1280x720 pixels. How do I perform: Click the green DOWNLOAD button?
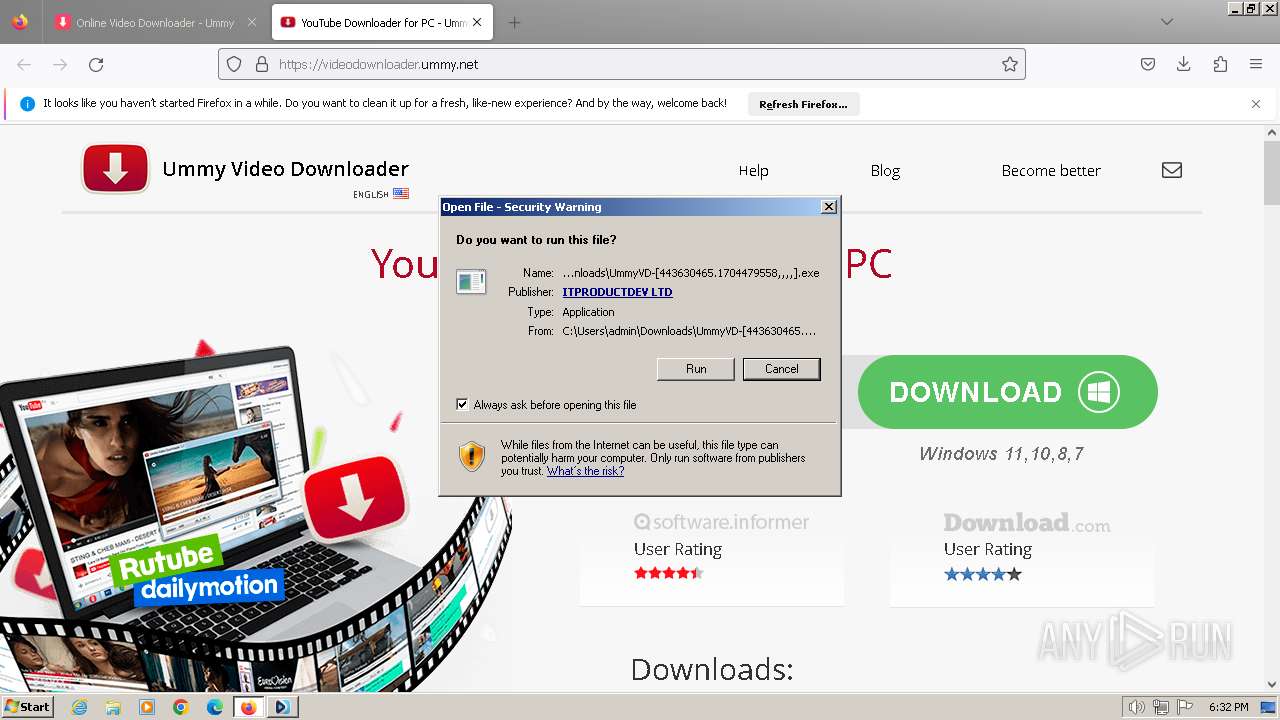tap(1007, 392)
